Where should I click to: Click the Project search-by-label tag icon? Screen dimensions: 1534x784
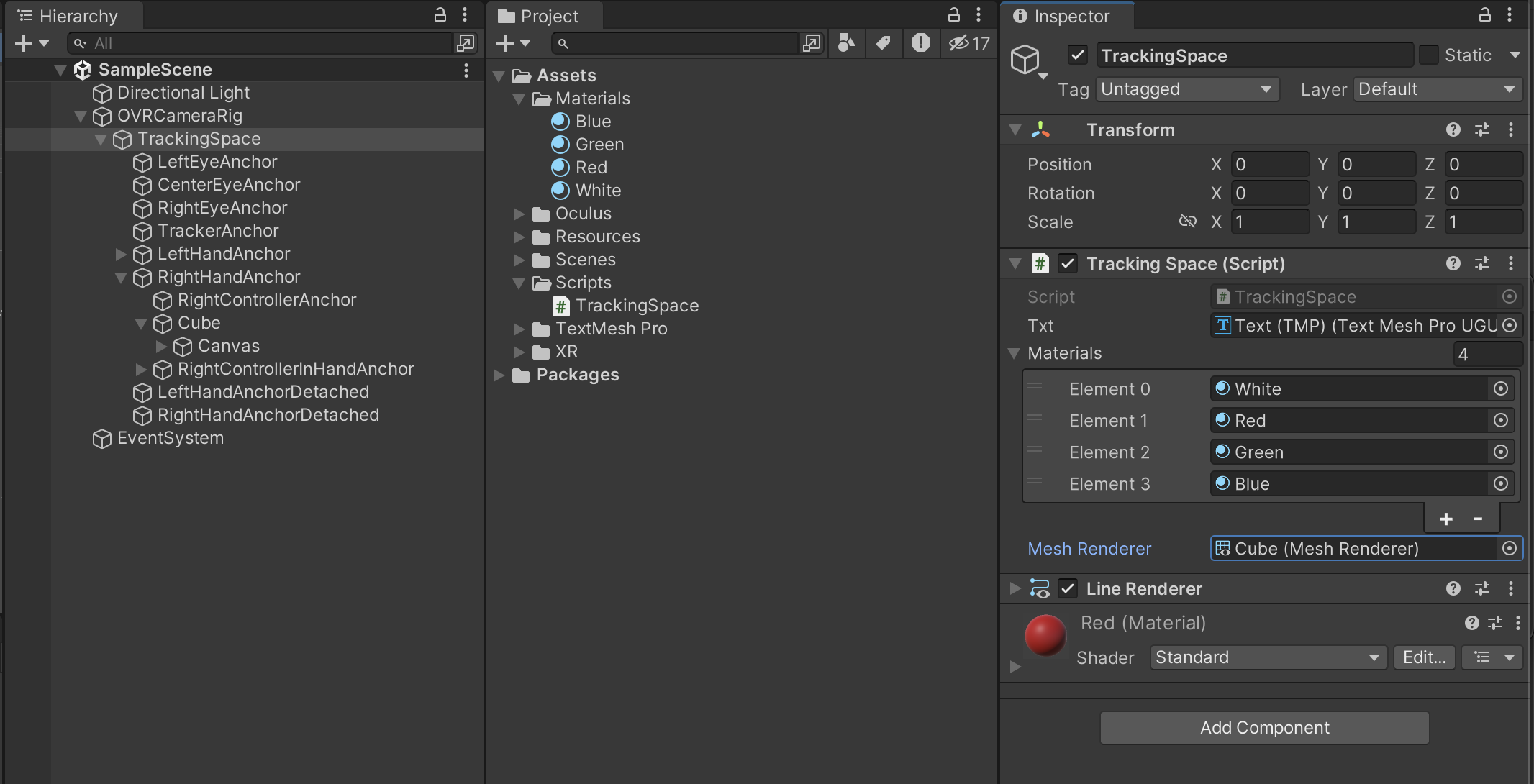(883, 43)
